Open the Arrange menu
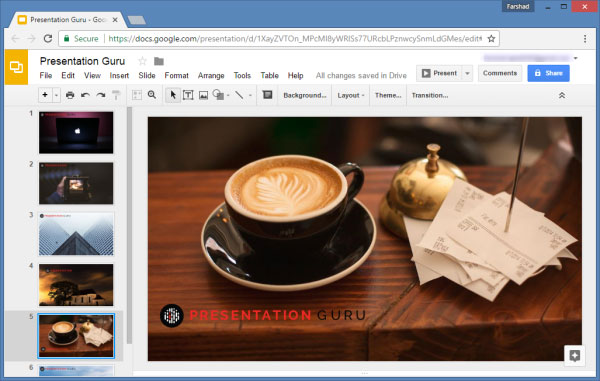The width and height of the screenshot is (600, 381). pyautogui.click(x=211, y=75)
